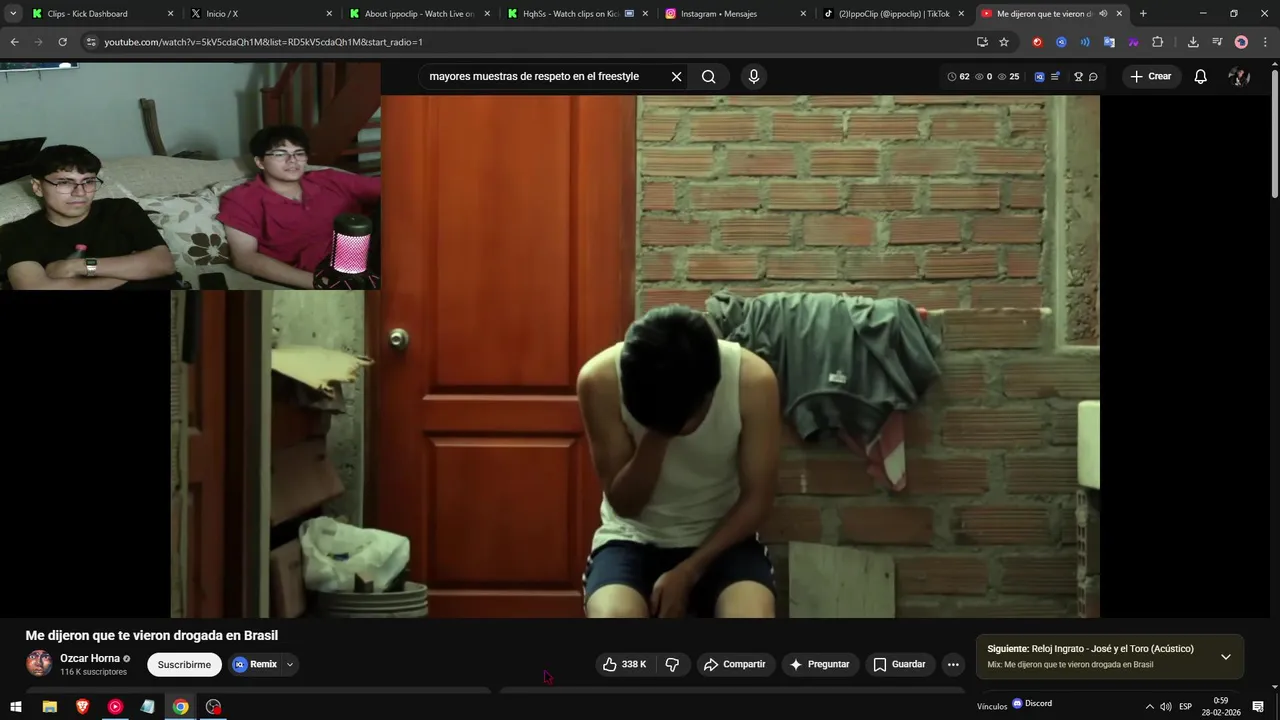Open the Extensions puzzle icon
Viewport: 1280px width, 720px height.
[x=1157, y=42]
